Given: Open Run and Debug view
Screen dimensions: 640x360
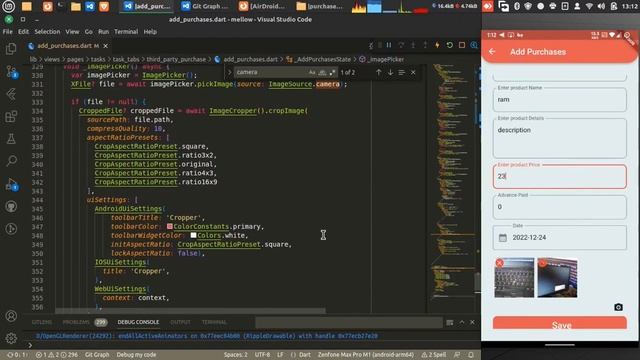Looking at the screenshot, I should (11, 184).
